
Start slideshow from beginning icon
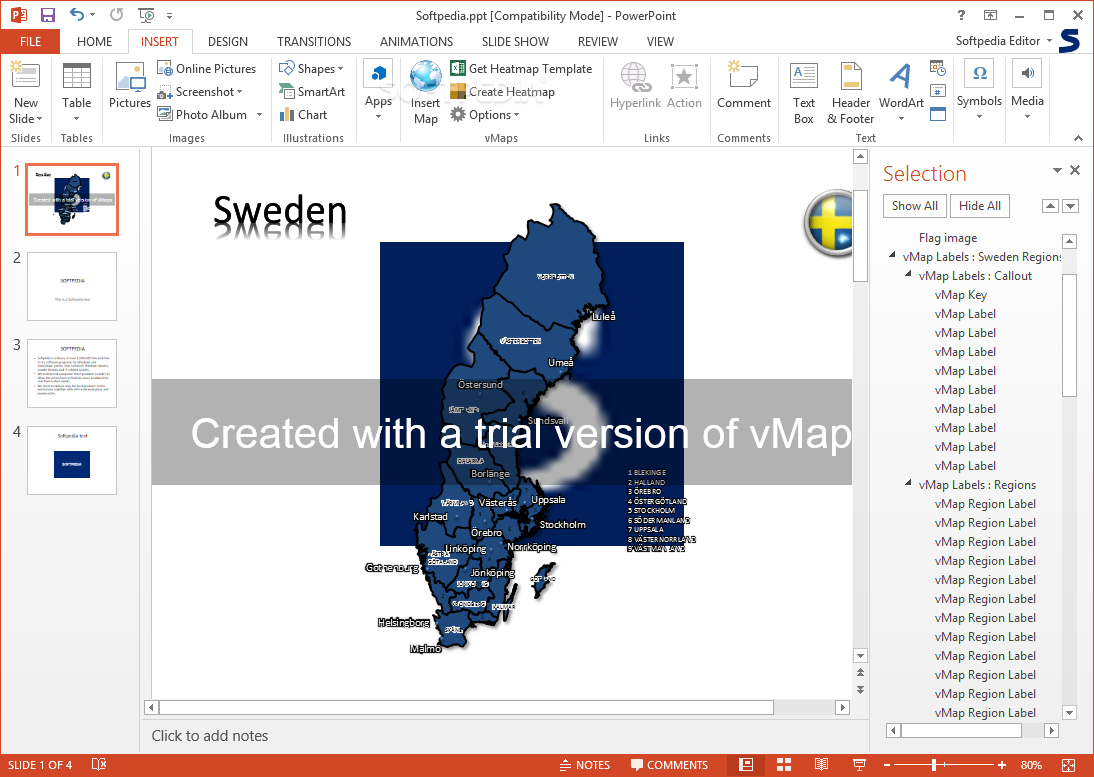[147, 15]
